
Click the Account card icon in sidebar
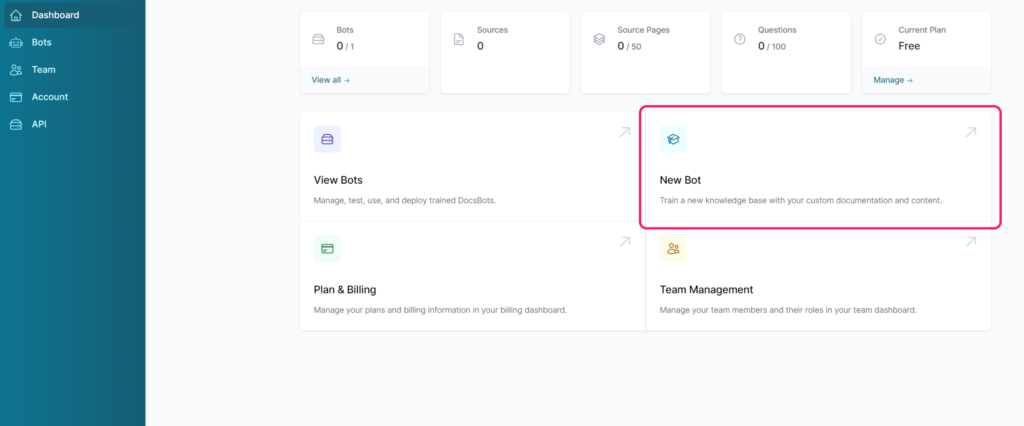click(x=16, y=97)
